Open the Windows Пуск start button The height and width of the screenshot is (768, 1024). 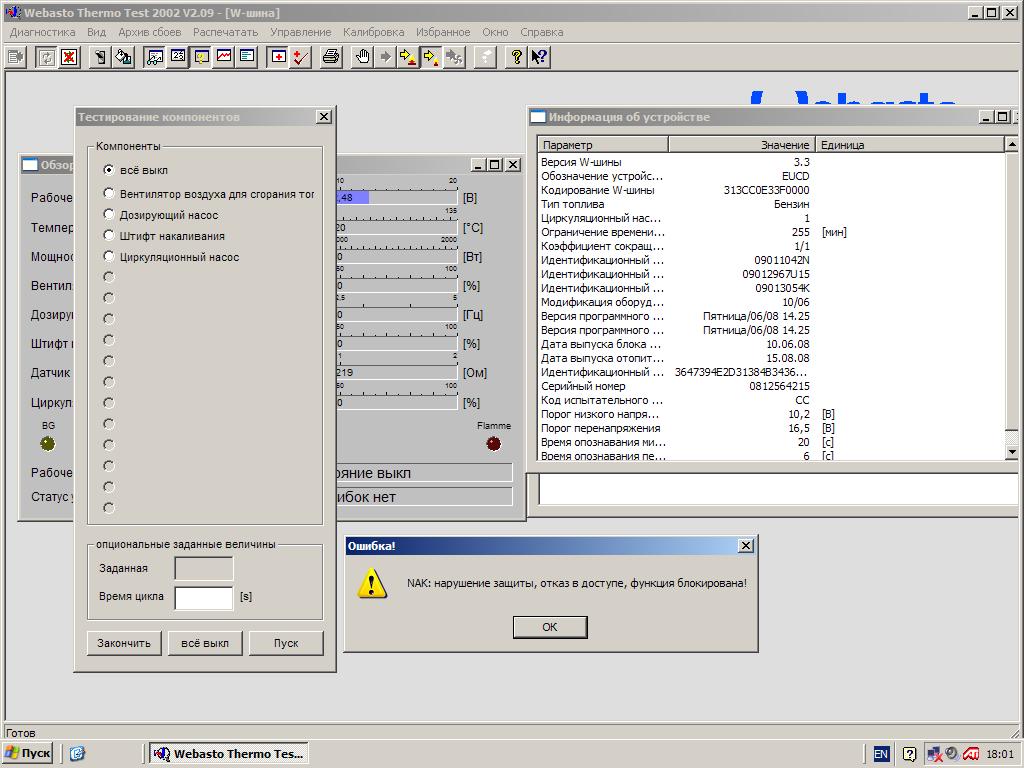[28, 754]
